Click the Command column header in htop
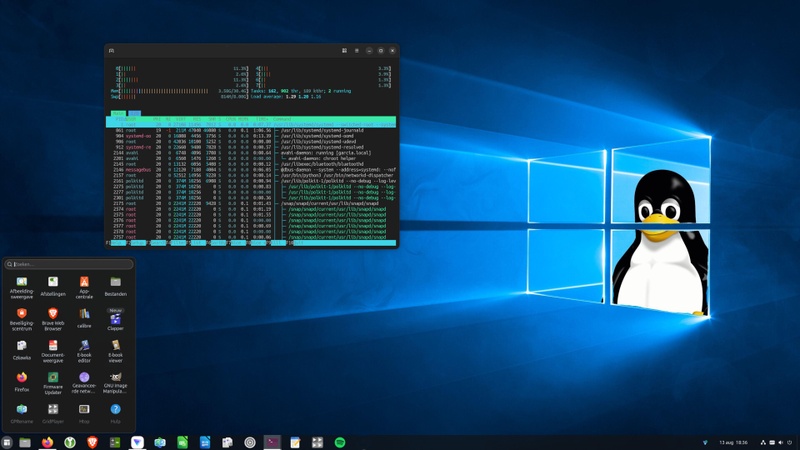 pos(282,119)
